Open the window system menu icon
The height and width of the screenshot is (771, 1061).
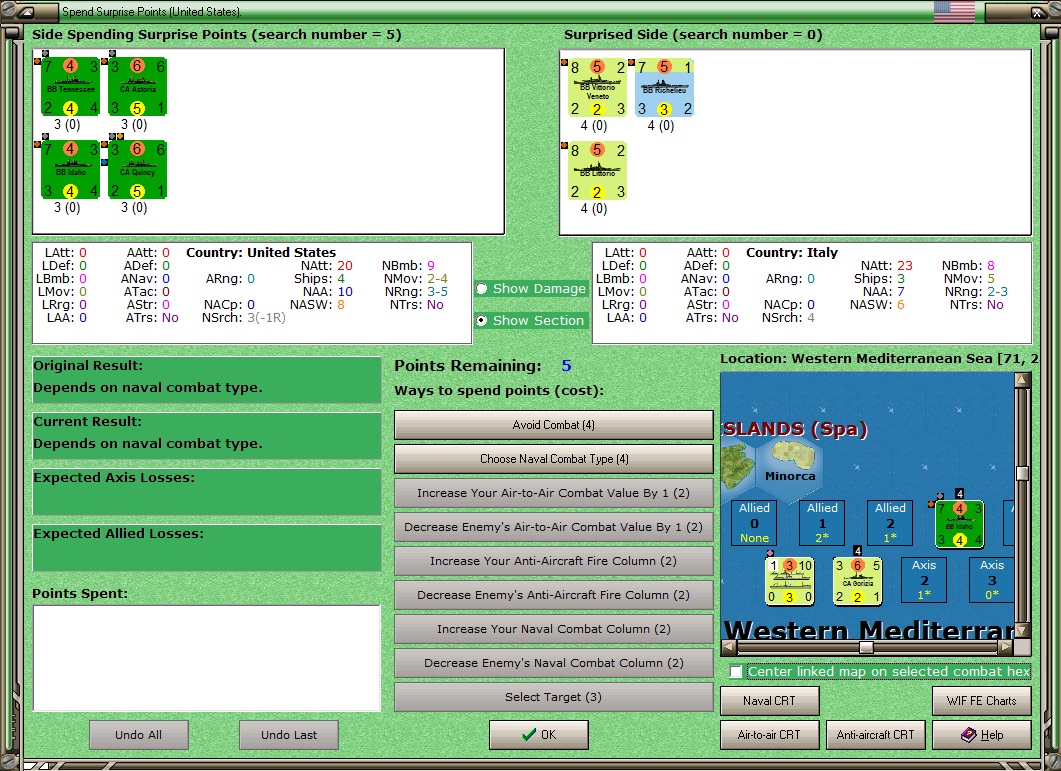pyautogui.click(x=26, y=12)
